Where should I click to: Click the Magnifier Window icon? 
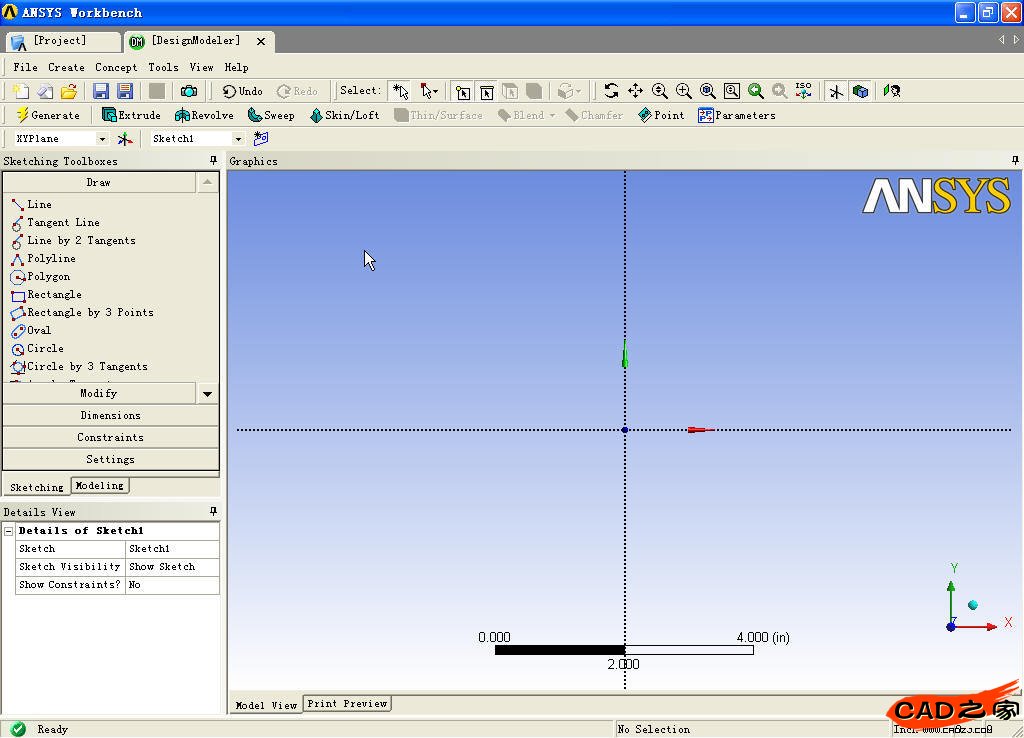(x=731, y=91)
